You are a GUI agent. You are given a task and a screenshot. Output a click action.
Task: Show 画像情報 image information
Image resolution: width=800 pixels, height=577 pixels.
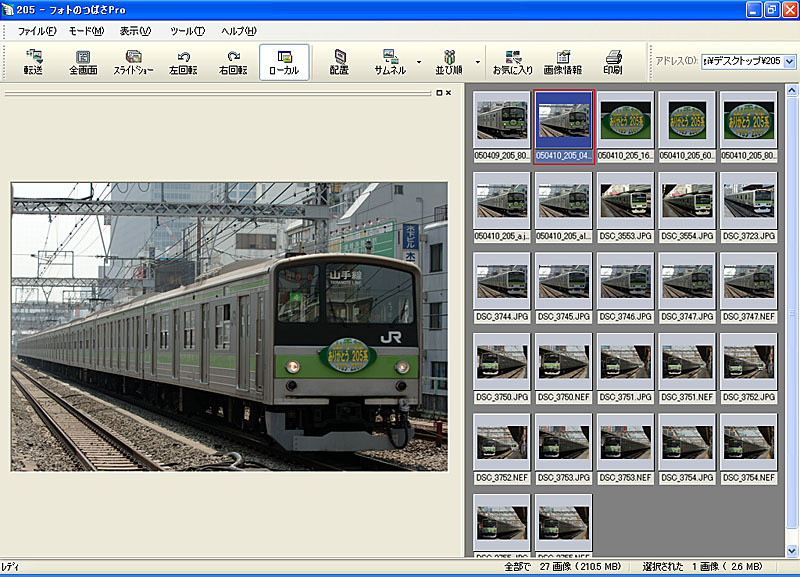pos(563,62)
